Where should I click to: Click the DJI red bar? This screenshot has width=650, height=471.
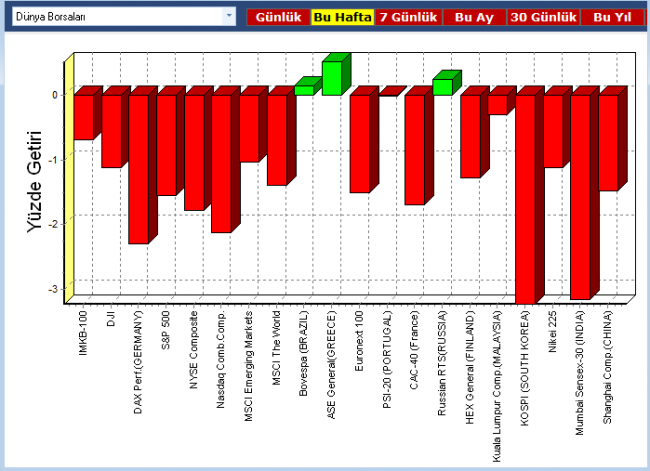tap(112, 131)
